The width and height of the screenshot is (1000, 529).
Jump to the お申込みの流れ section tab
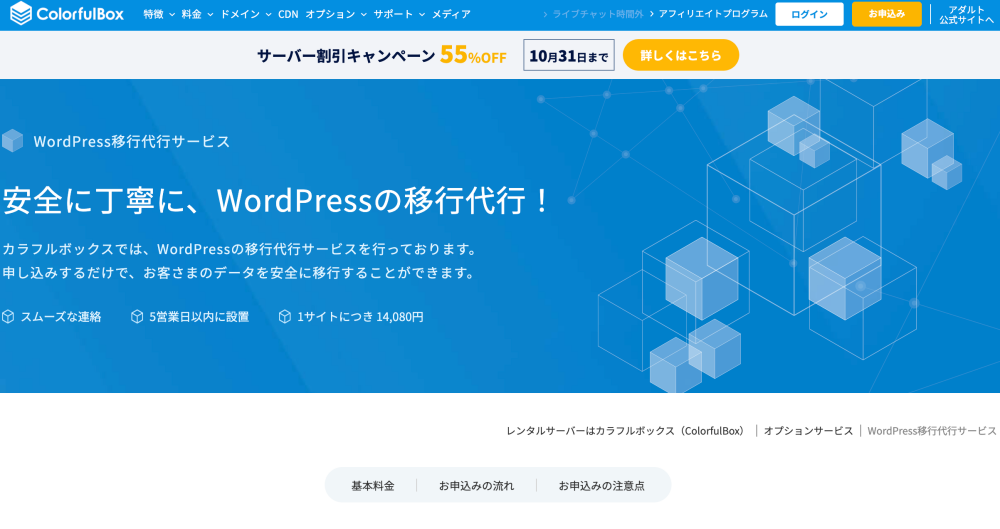click(x=476, y=486)
